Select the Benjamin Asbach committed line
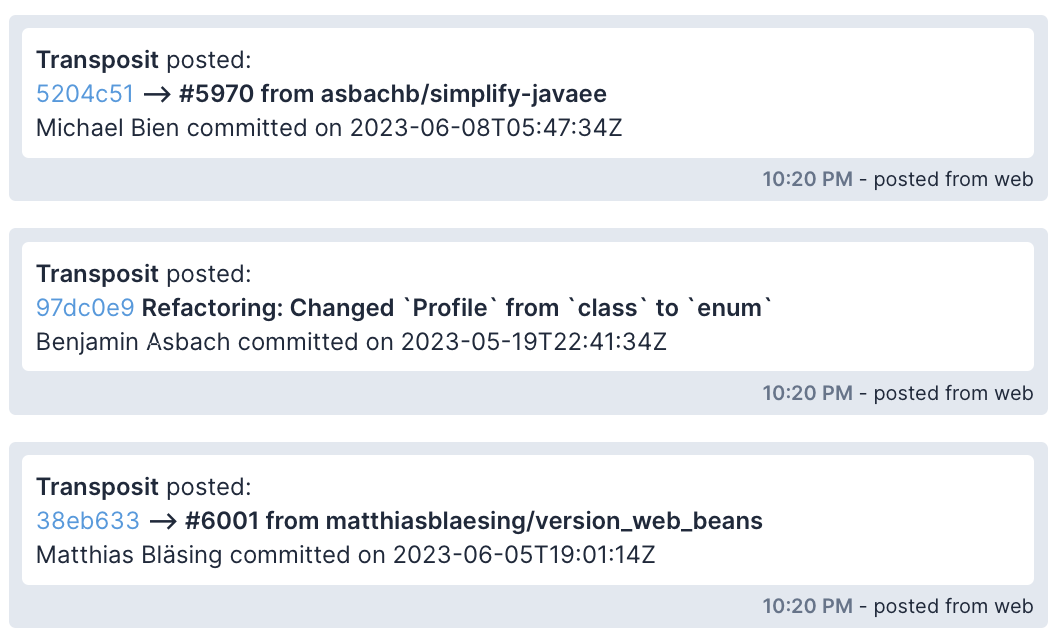 tap(351, 342)
